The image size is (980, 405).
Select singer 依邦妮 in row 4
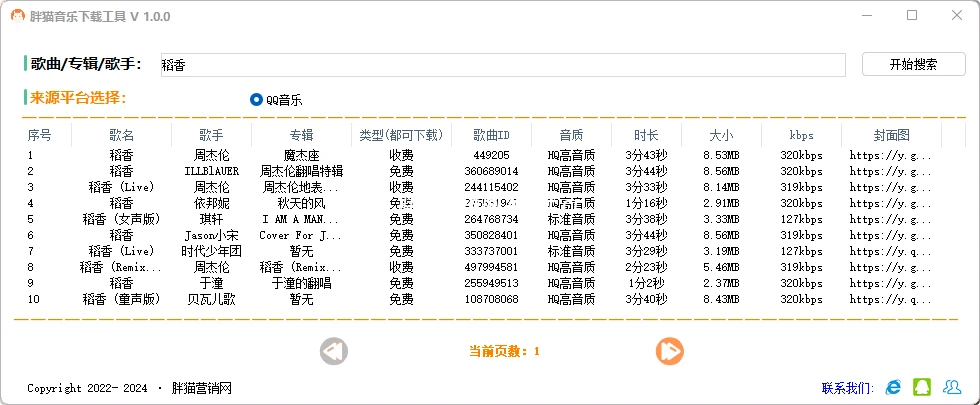pyautogui.click(x=211, y=204)
